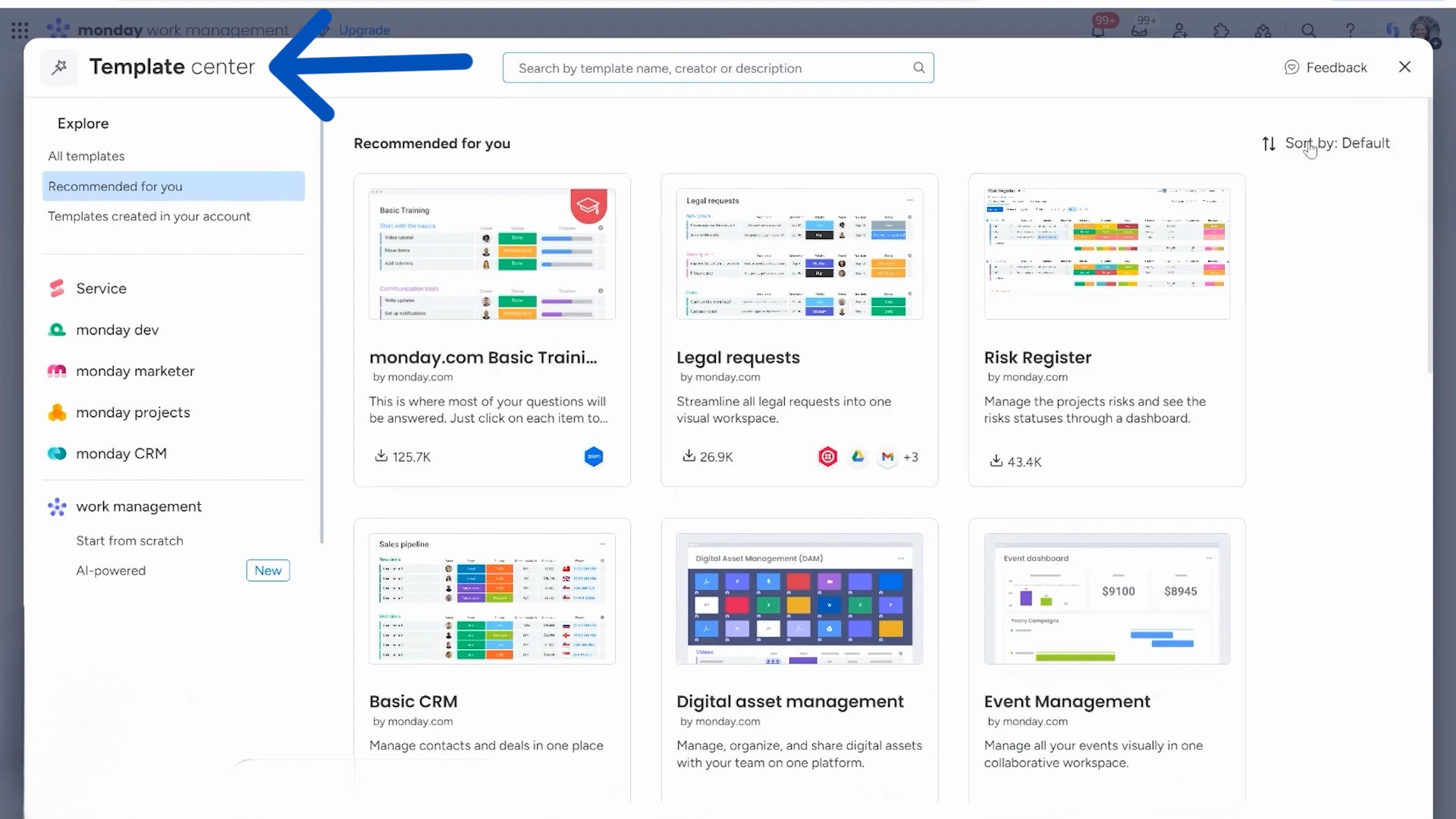Click the New badge next to AI-powered

pos(268,571)
